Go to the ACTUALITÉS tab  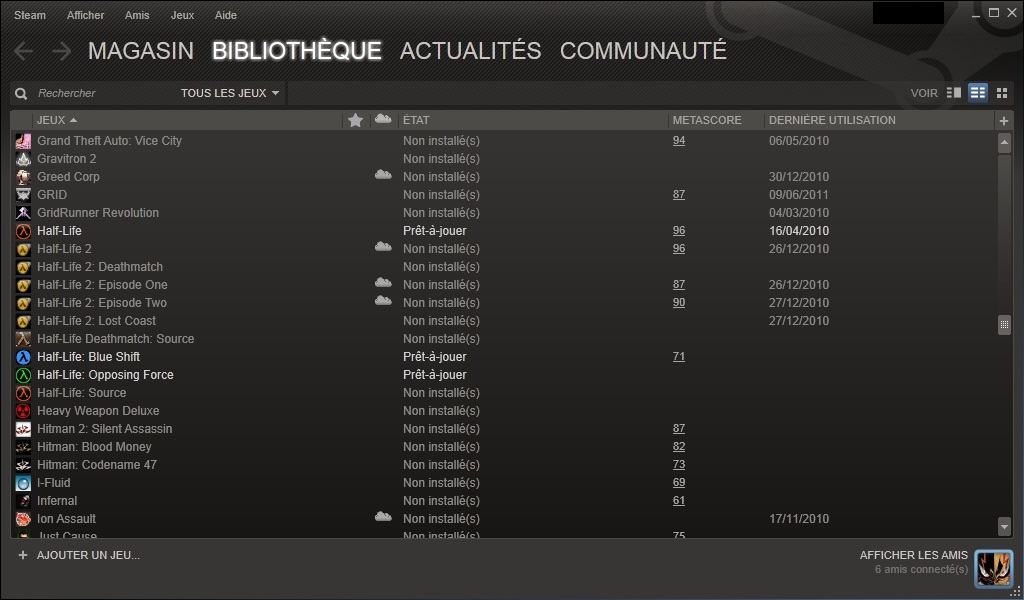point(470,51)
